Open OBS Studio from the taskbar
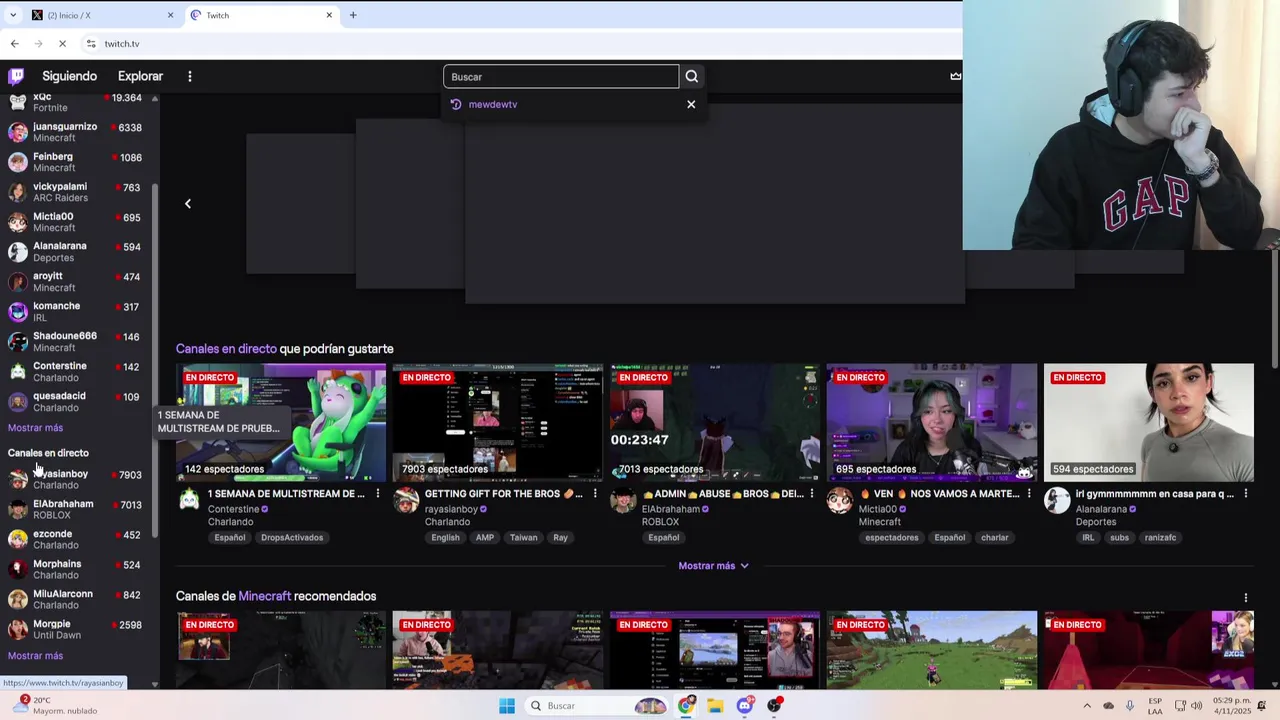The height and width of the screenshot is (720, 1280). (774, 706)
